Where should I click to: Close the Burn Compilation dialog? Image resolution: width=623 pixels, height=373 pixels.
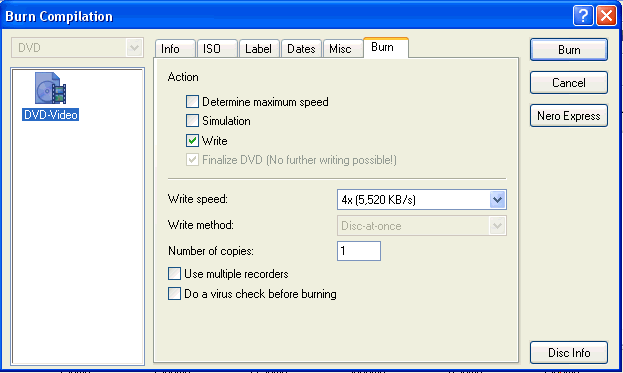(606, 16)
